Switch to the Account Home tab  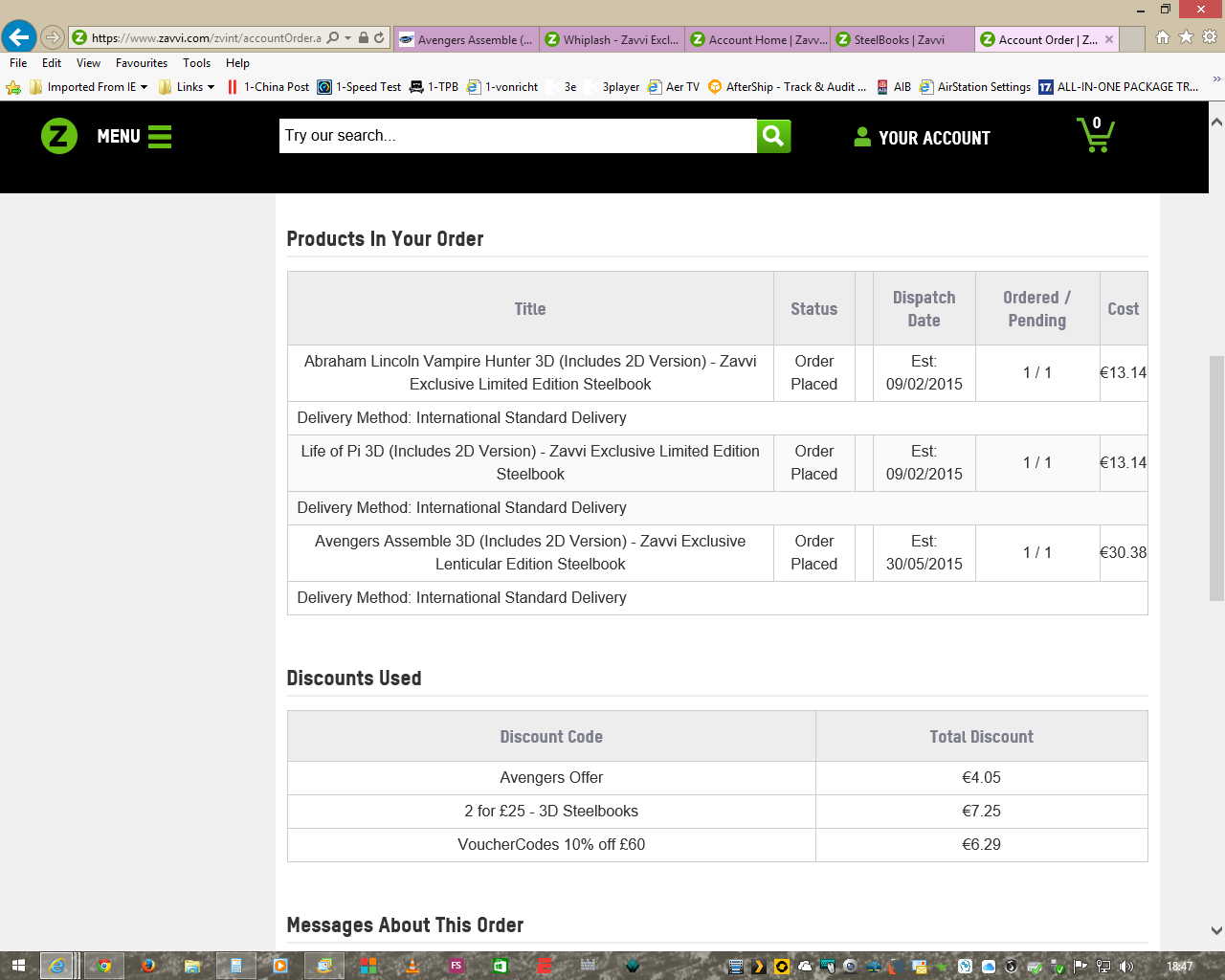757,39
